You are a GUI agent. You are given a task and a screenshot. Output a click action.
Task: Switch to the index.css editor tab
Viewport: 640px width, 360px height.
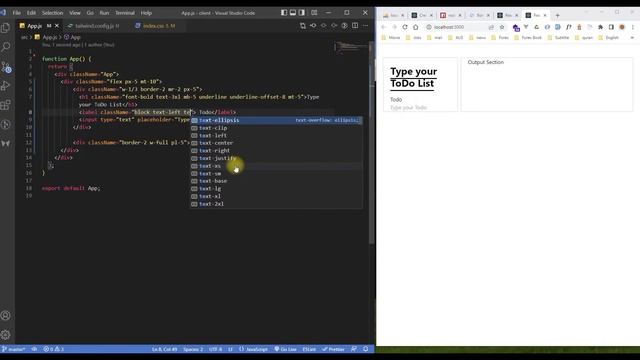(158, 26)
